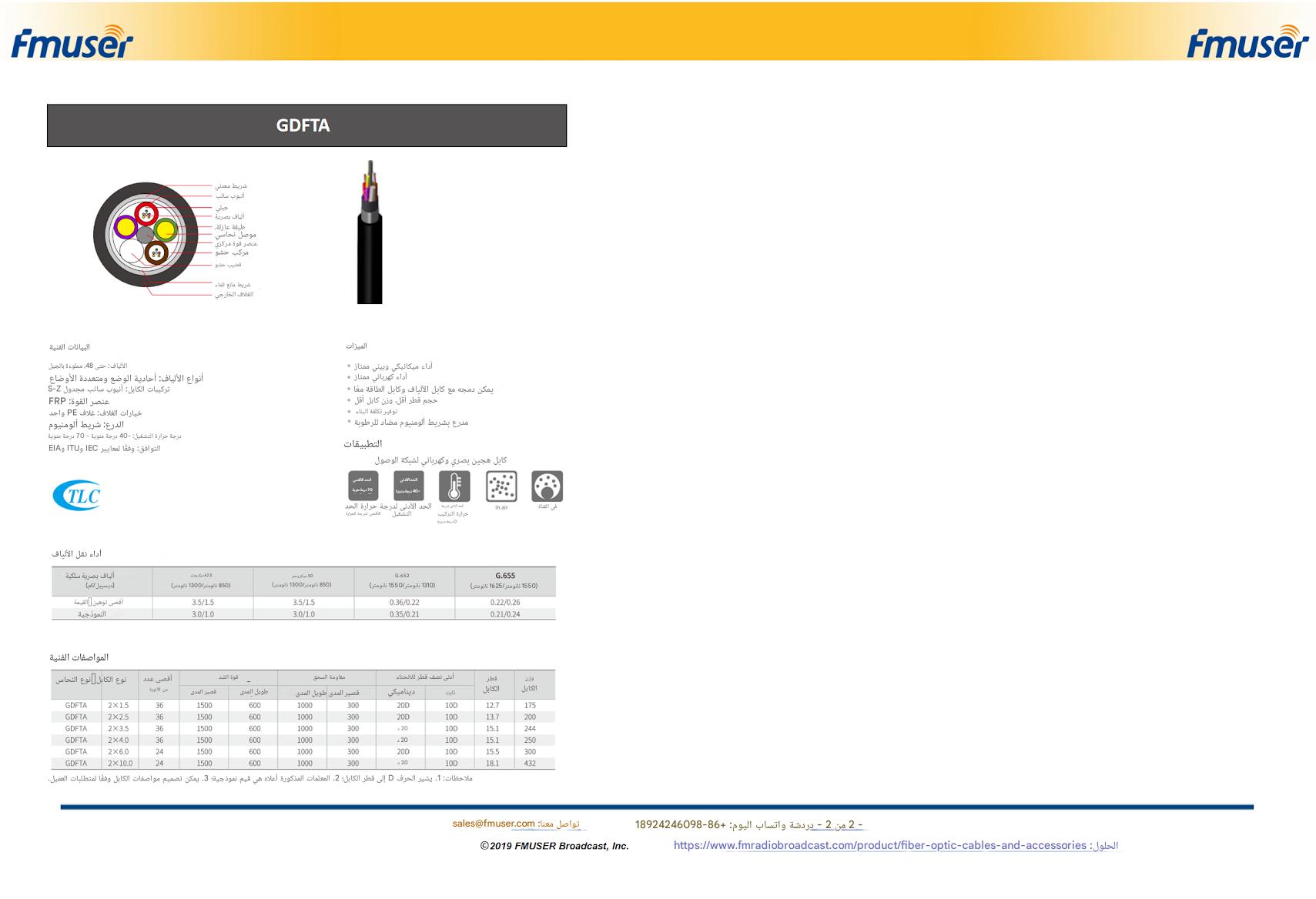Click the '0.22/0.26' attenuation value
Viewport: 1316px width, 899px height.
505,603
